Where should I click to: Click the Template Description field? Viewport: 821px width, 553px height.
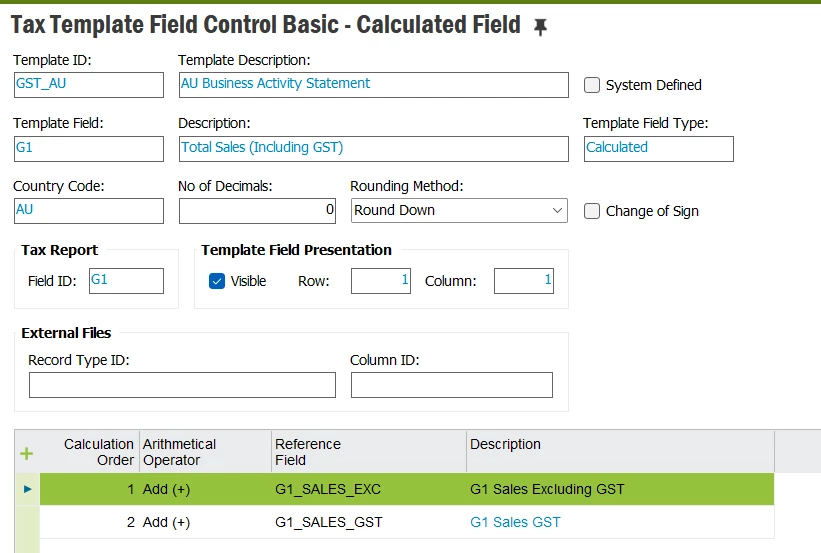click(x=373, y=84)
